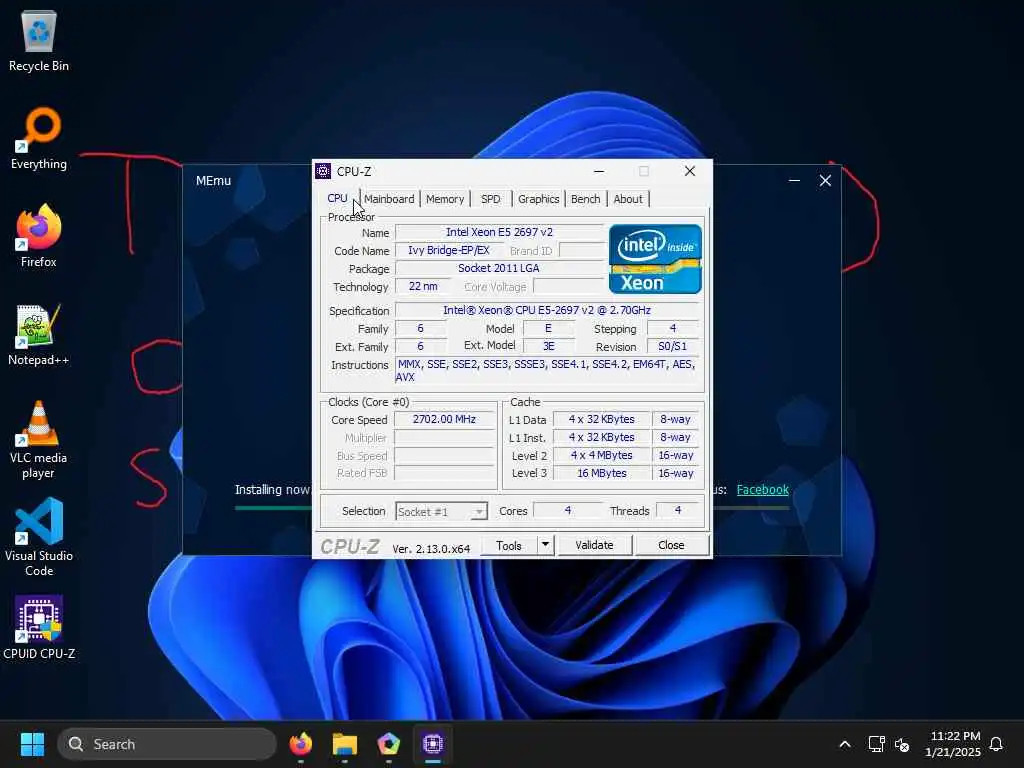This screenshot has width=1024, height=768.
Task: Click Firefox icon in the taskbar
Action: pyautogui.click(x=300, y=744)
